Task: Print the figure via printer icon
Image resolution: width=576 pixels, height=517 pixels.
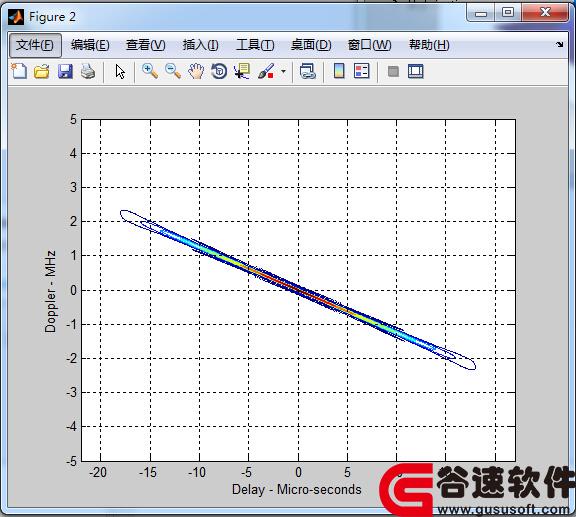Action: (88, 71)
